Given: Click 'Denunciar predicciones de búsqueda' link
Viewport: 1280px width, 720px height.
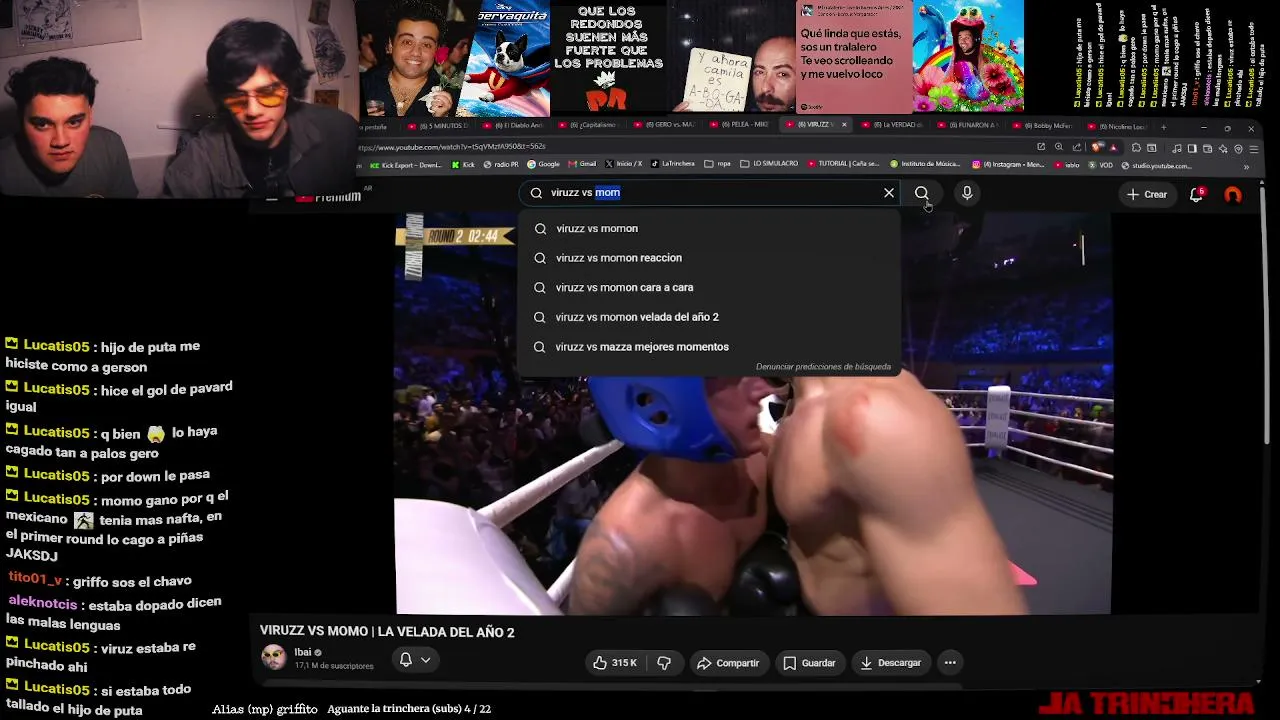Looking at the screenshot, I should click(823, 367).
